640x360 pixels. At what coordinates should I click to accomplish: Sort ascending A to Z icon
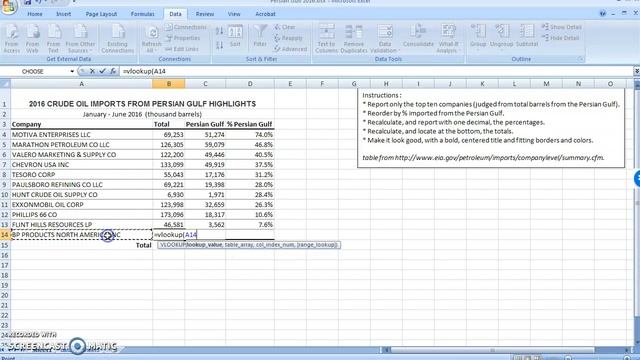click(220, 31)
